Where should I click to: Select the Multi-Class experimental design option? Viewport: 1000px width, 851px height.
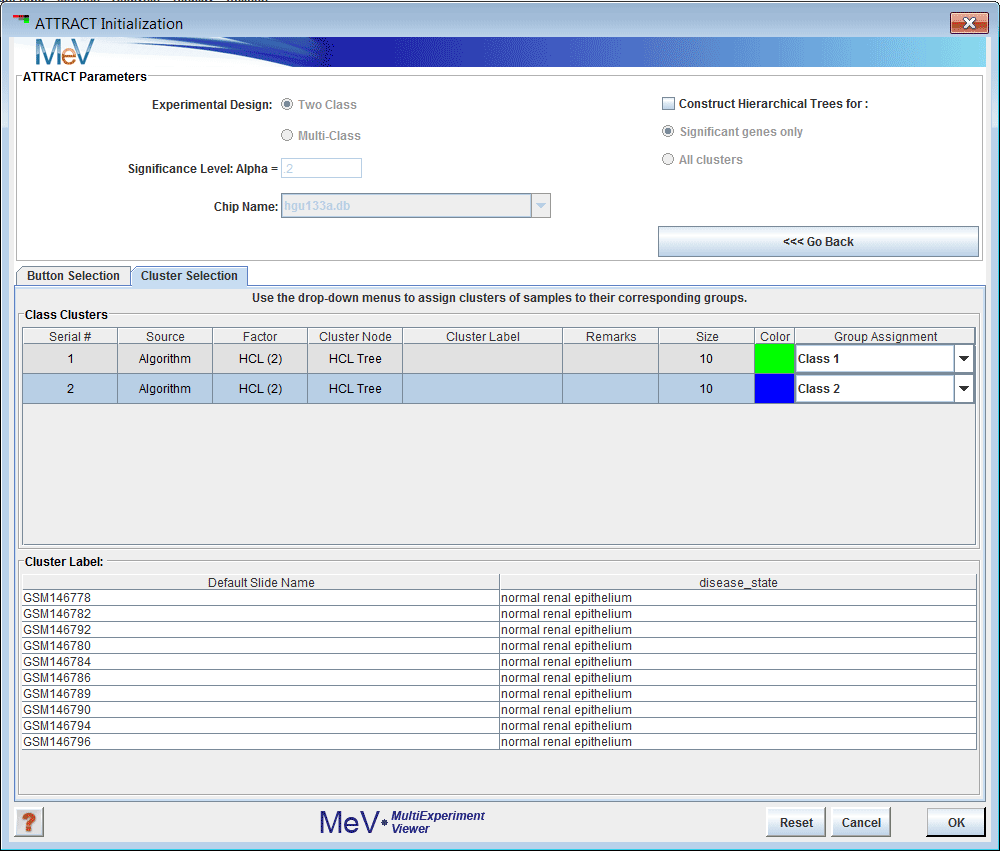point(288,136)
